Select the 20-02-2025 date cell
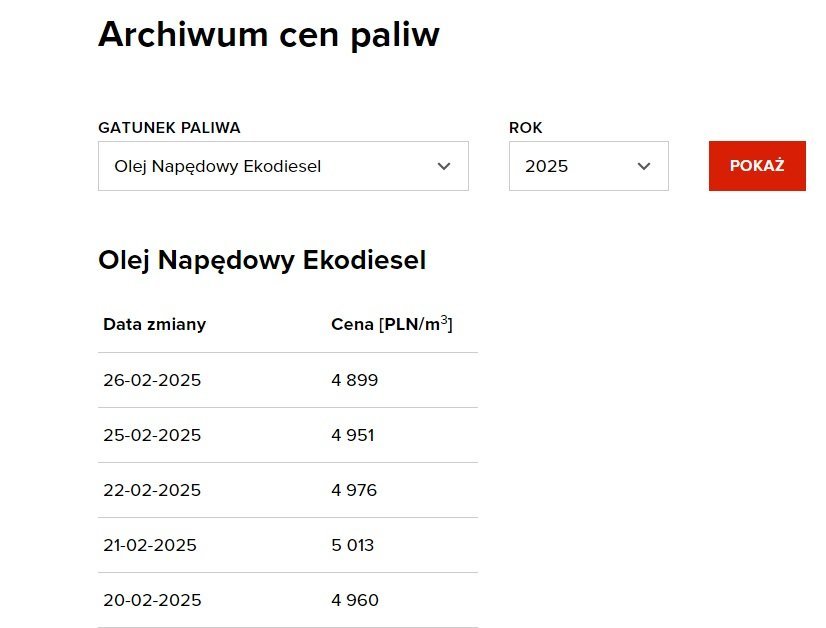This screenshot has width=826, height=628. pyautogui.click(x=152, y=600)
